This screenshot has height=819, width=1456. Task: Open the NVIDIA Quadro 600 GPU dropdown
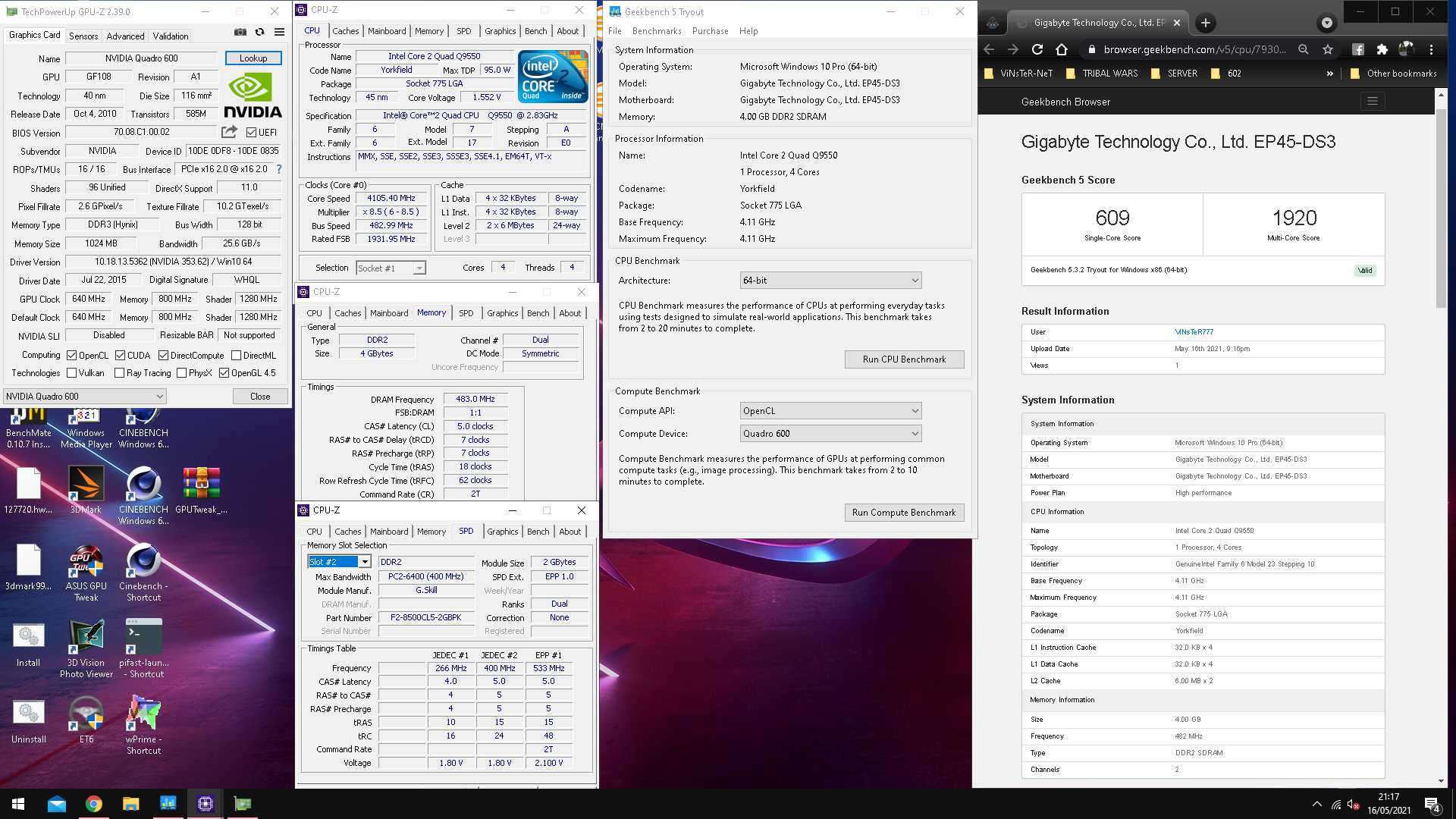tap(85, 396)
